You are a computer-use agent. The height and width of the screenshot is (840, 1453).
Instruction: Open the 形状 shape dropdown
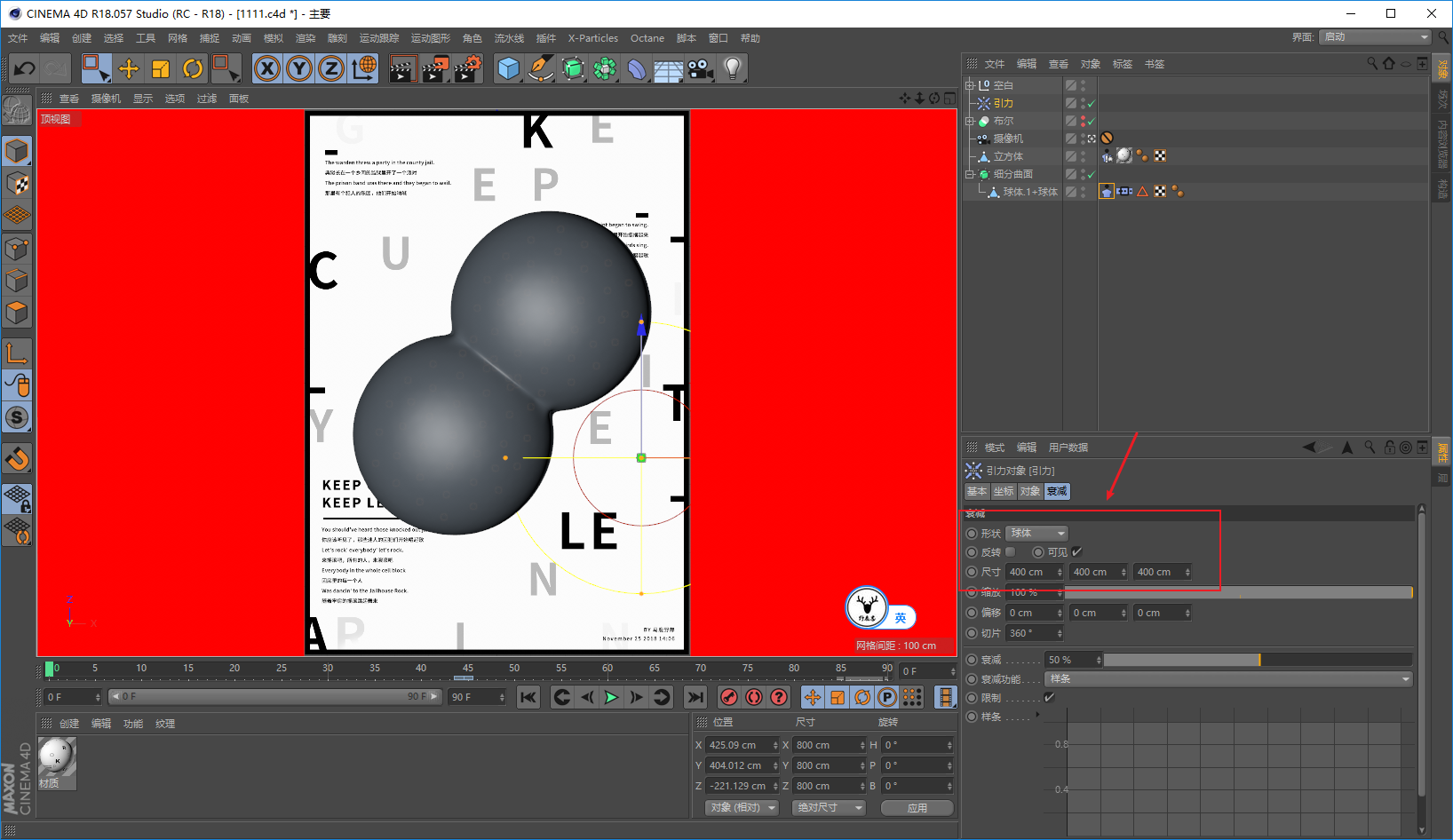[1036, 534]
